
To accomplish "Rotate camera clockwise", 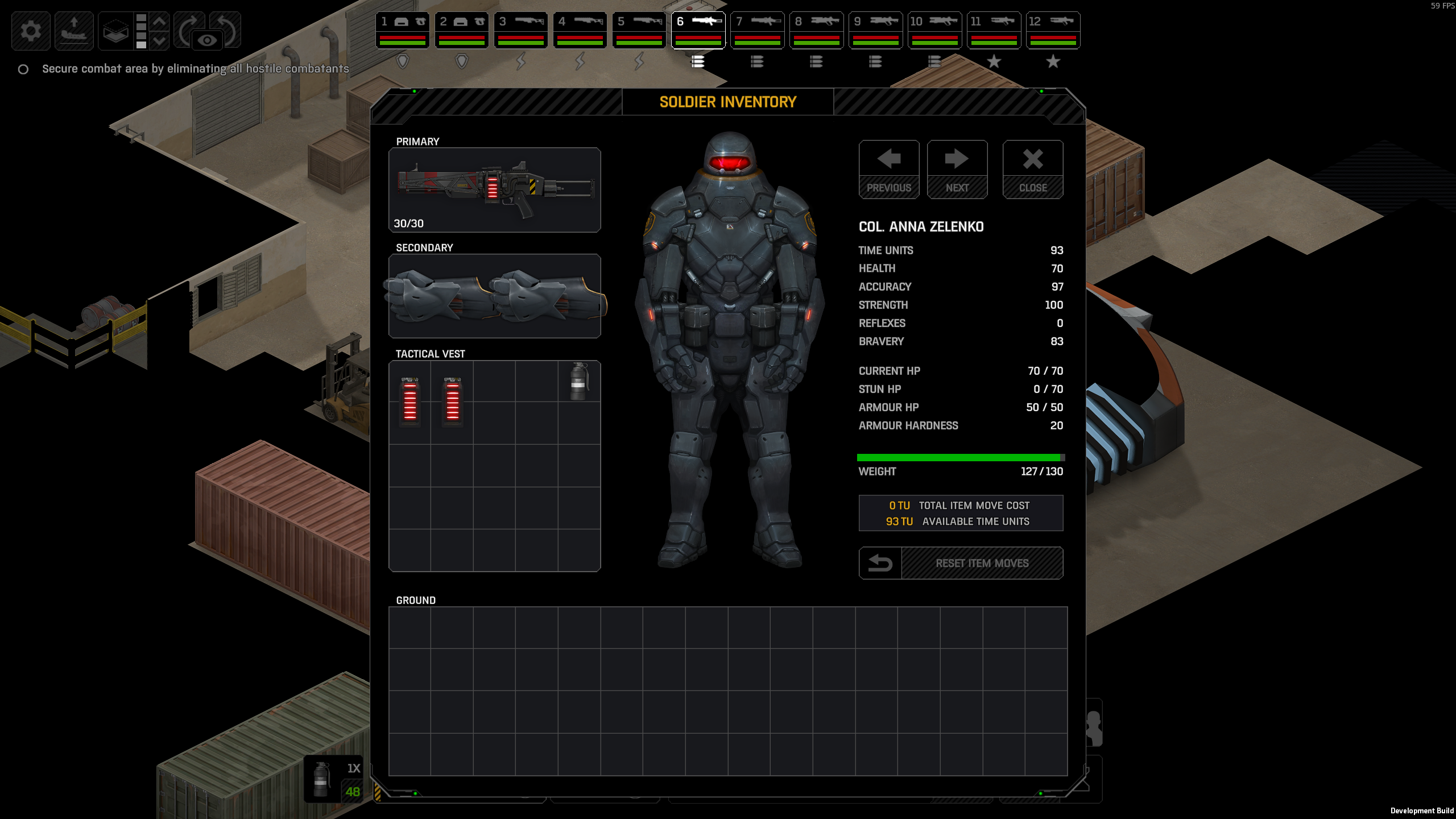I will pos(188,27).
